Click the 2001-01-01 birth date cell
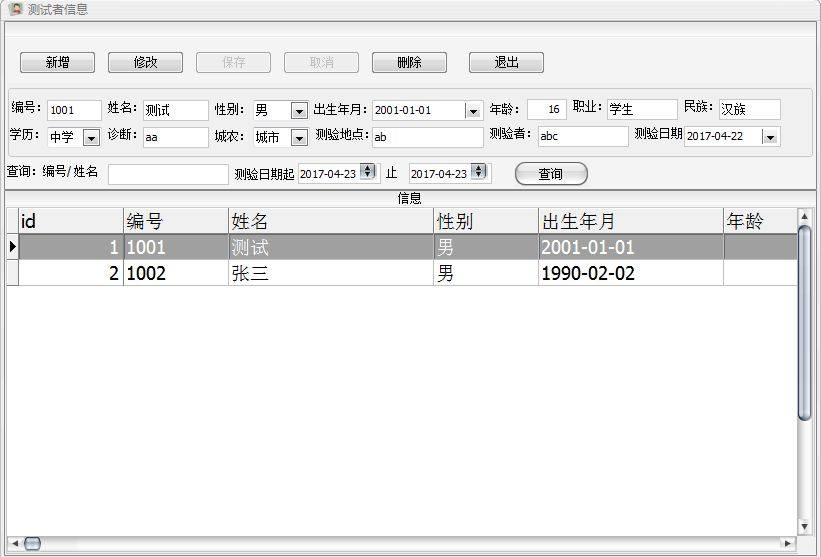Image resolution: width=821 pixels, height=557 pixels. click(631, 247)
